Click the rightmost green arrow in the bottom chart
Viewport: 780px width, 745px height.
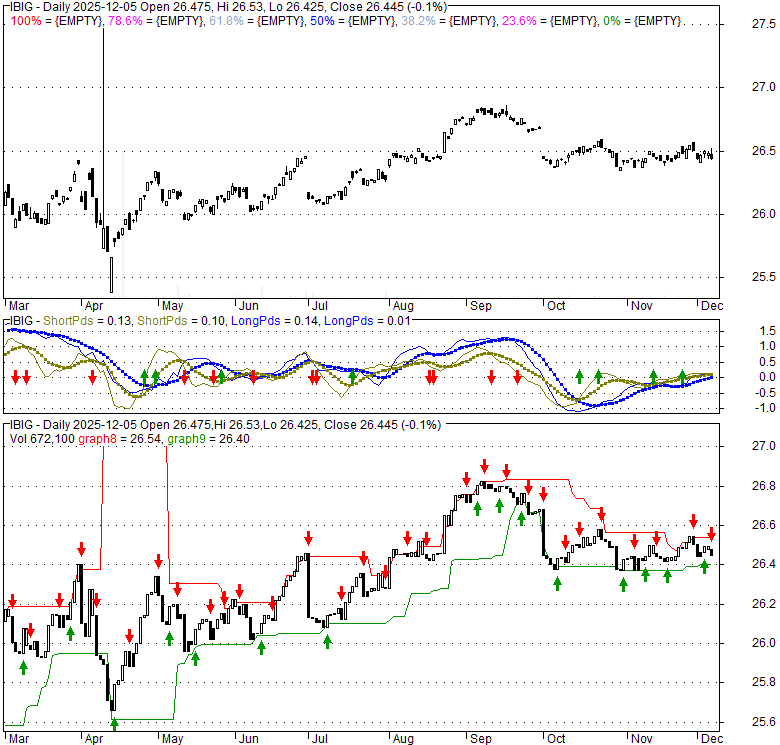click(x=704, y=566)
